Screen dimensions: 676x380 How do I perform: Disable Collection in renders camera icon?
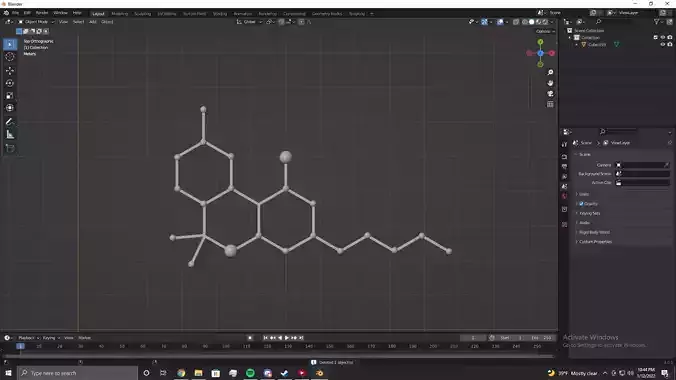670,38
